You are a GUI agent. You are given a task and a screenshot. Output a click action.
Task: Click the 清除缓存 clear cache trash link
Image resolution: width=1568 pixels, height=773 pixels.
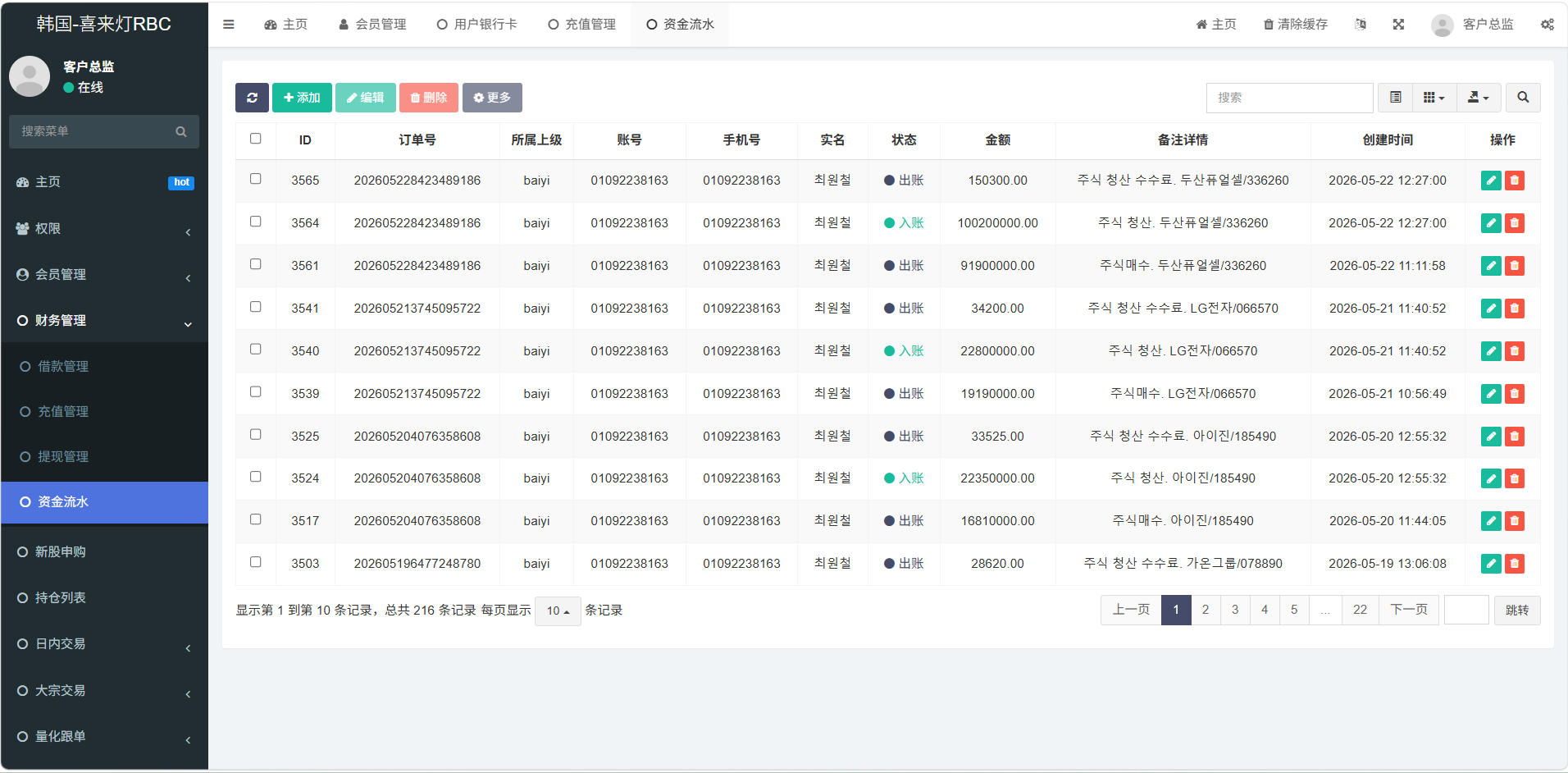1295,25
